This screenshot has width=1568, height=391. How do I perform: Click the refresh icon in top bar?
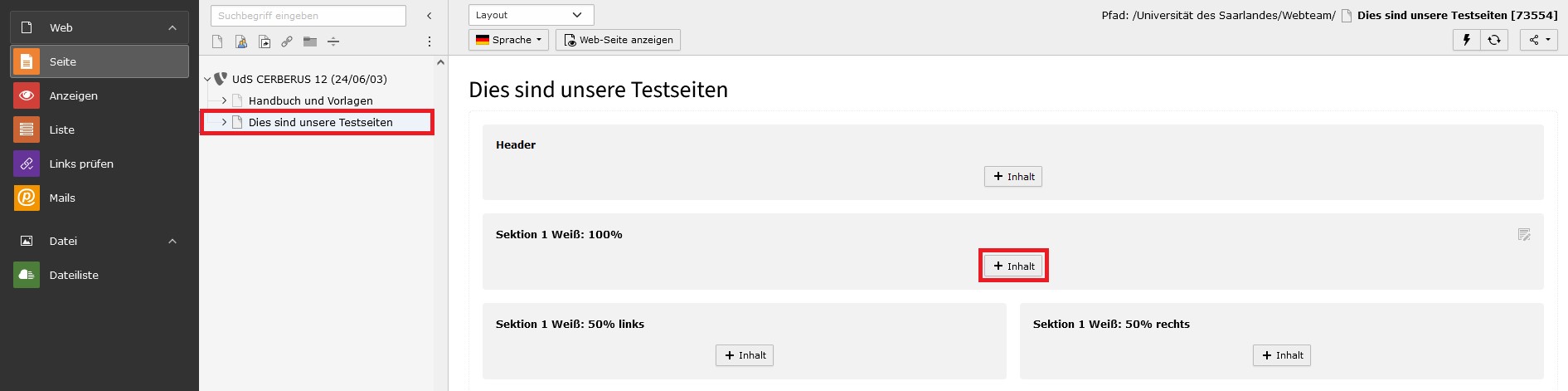coord(1494,40)
